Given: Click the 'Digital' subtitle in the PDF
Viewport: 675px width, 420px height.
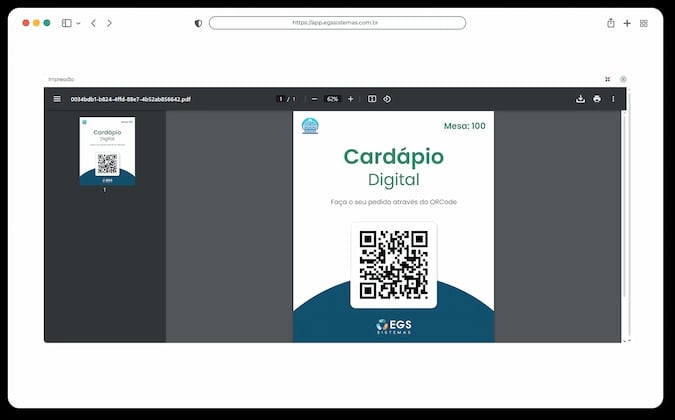Looking at the screenshot, I should (x=393, y=179).
